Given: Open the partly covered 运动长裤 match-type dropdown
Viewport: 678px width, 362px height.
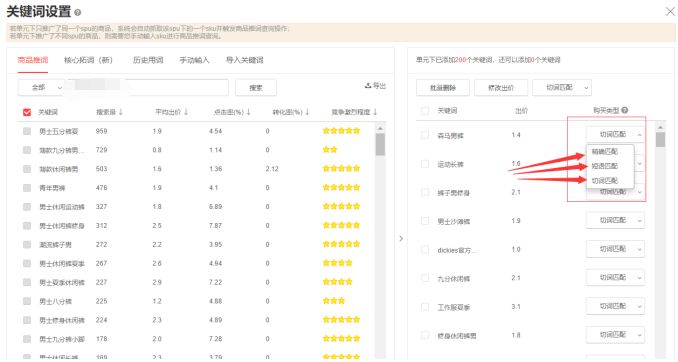Looking at the screenshot, I should pyautogui.click(x=639, y=163).
